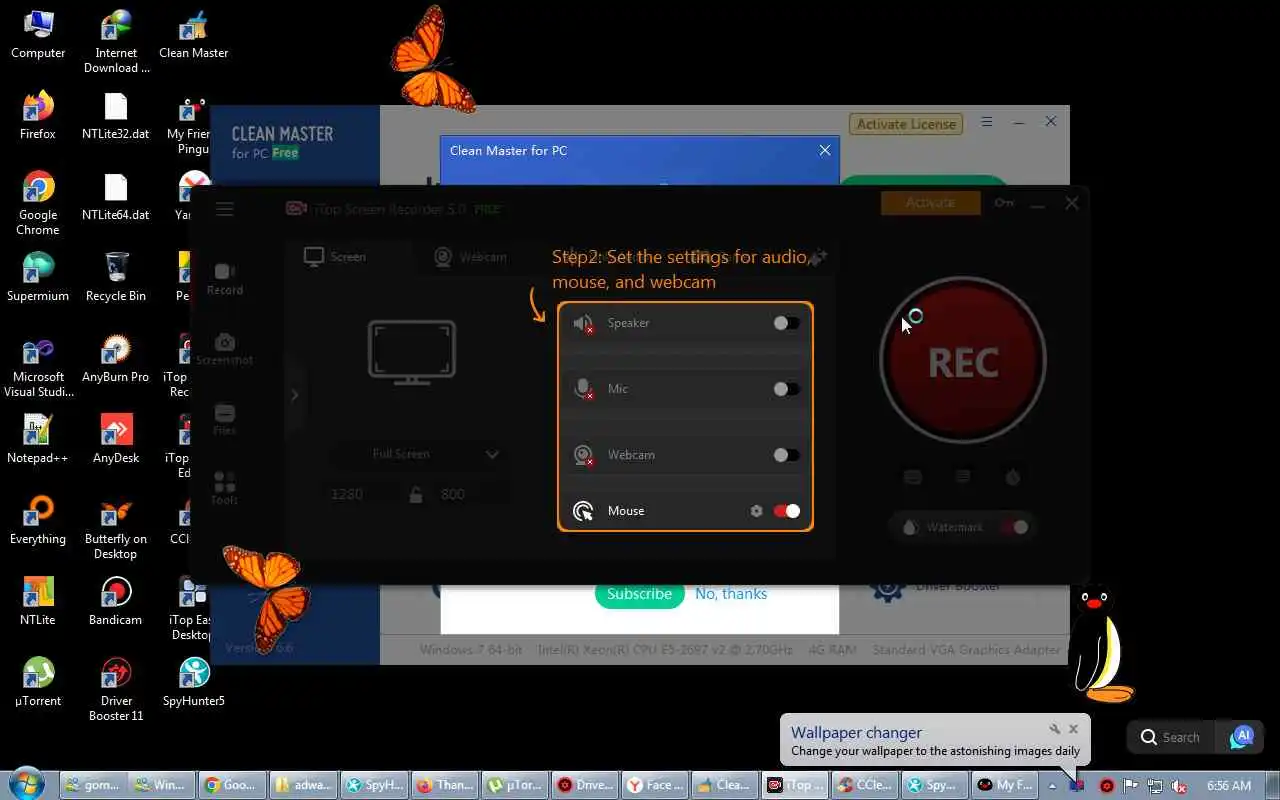Select the Everything desktop icon

(38, 520)
